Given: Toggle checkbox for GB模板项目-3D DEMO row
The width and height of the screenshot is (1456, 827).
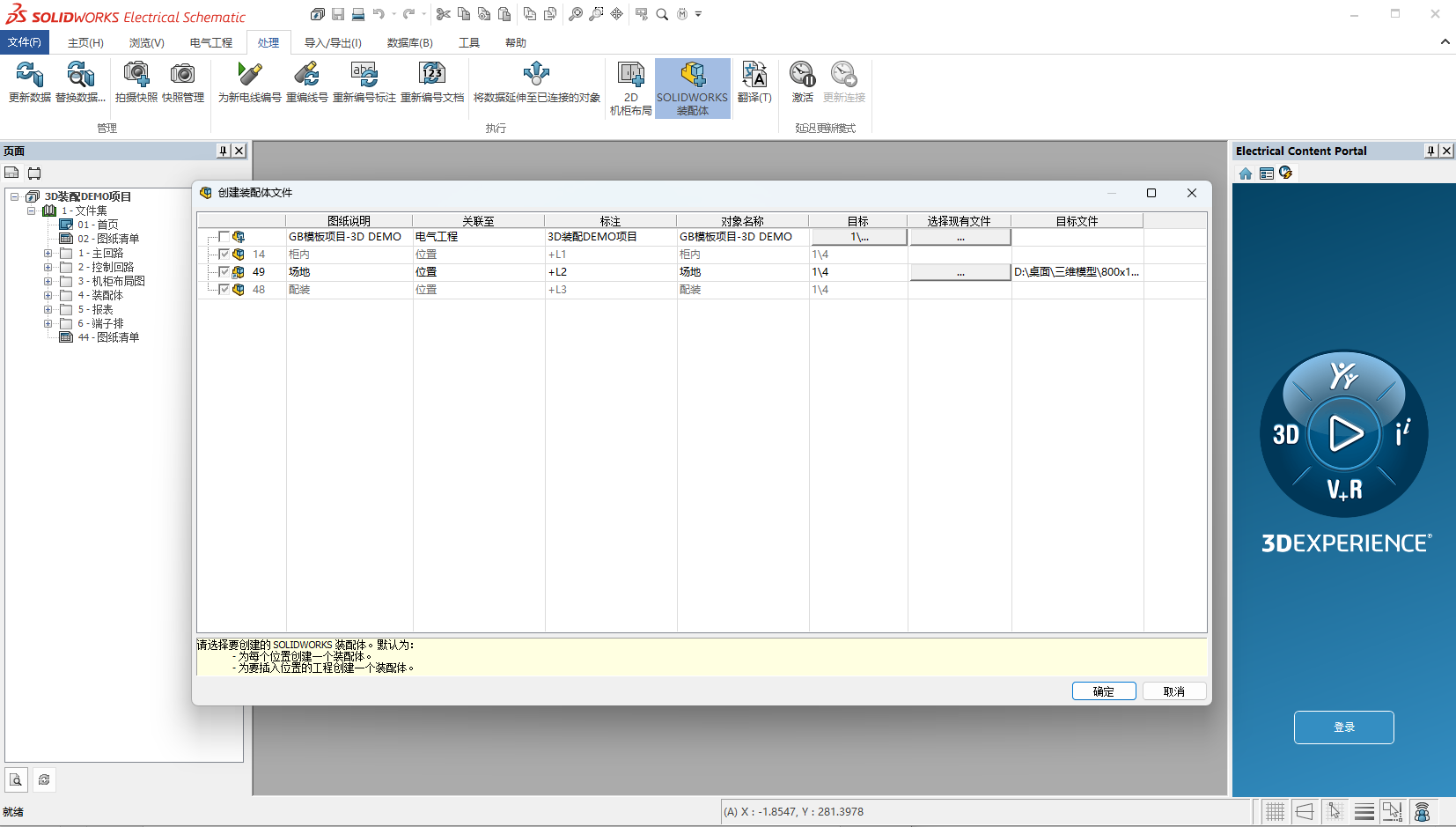Looking at the screenshot, I should (224, 237).
